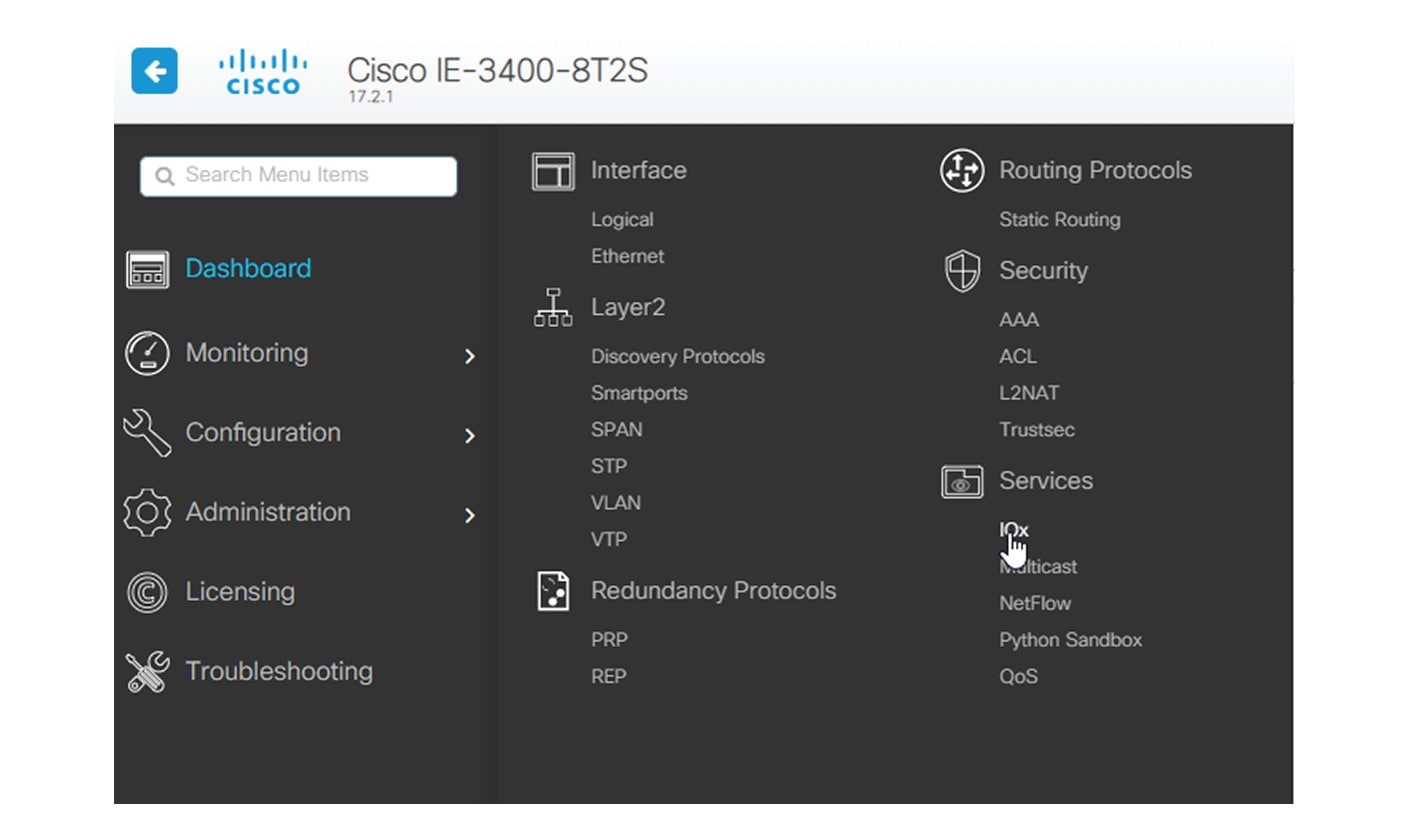The width and height of the screenshot is (1407, 831).
Task: Open the Troubleshooting page
Action: pos(279,671)
